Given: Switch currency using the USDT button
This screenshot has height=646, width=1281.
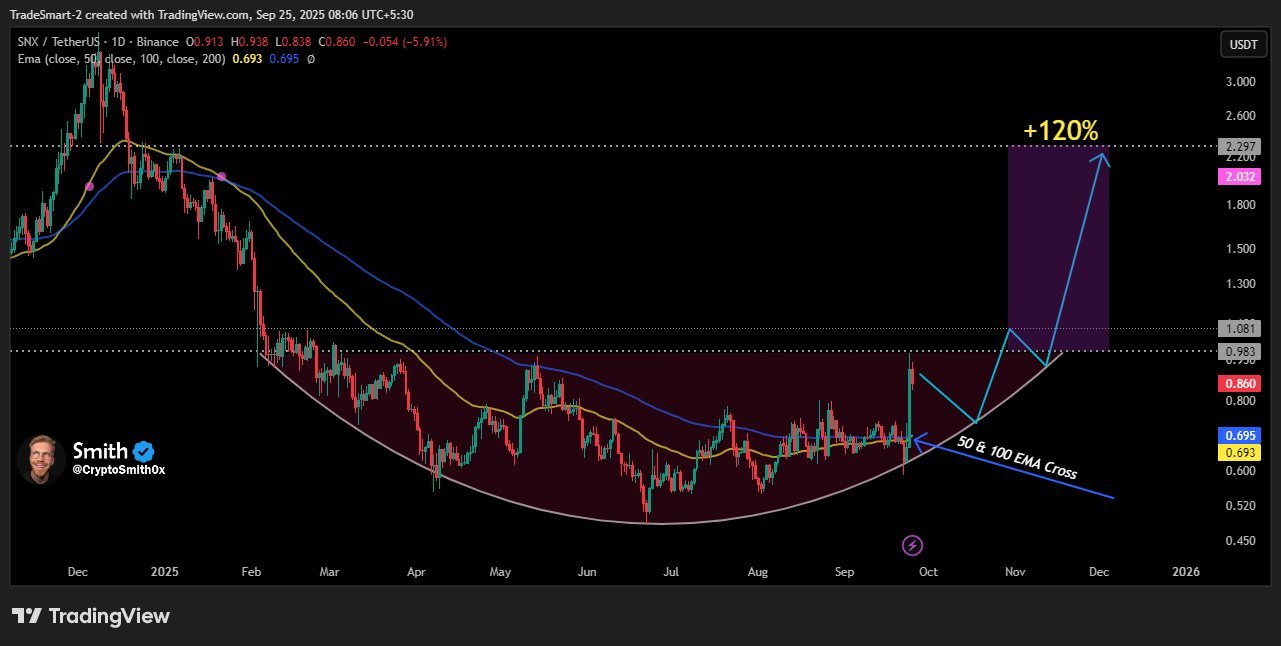Looking at the screenshot, I should coord(1243,44).
